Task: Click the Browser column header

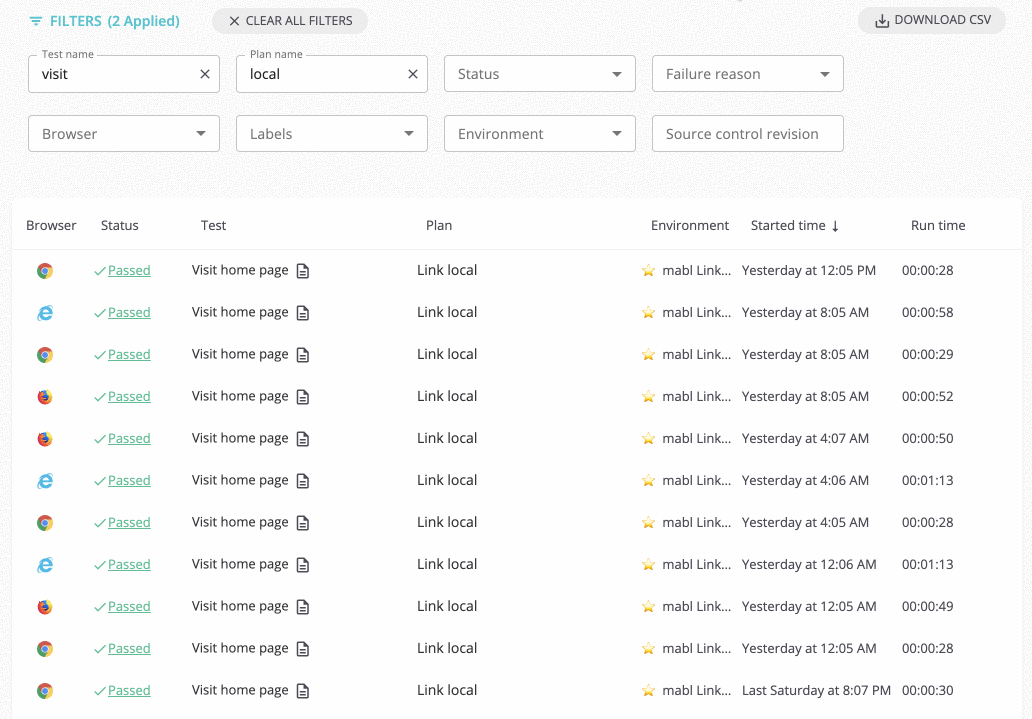Action: click(51, 226)
